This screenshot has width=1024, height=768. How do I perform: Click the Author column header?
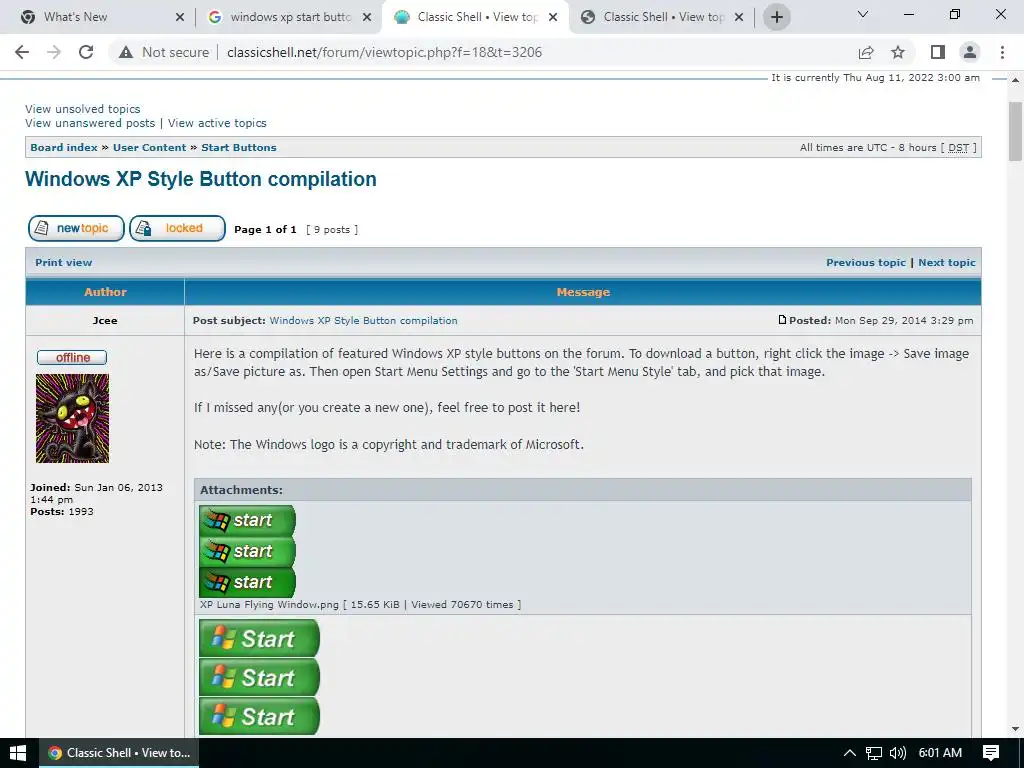105,292
